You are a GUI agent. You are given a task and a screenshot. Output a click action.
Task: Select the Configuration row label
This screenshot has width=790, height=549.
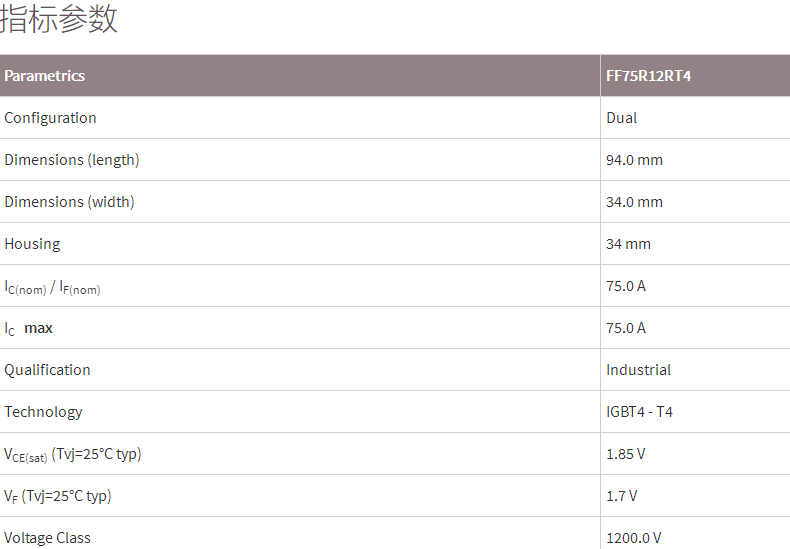coord(50,118)
